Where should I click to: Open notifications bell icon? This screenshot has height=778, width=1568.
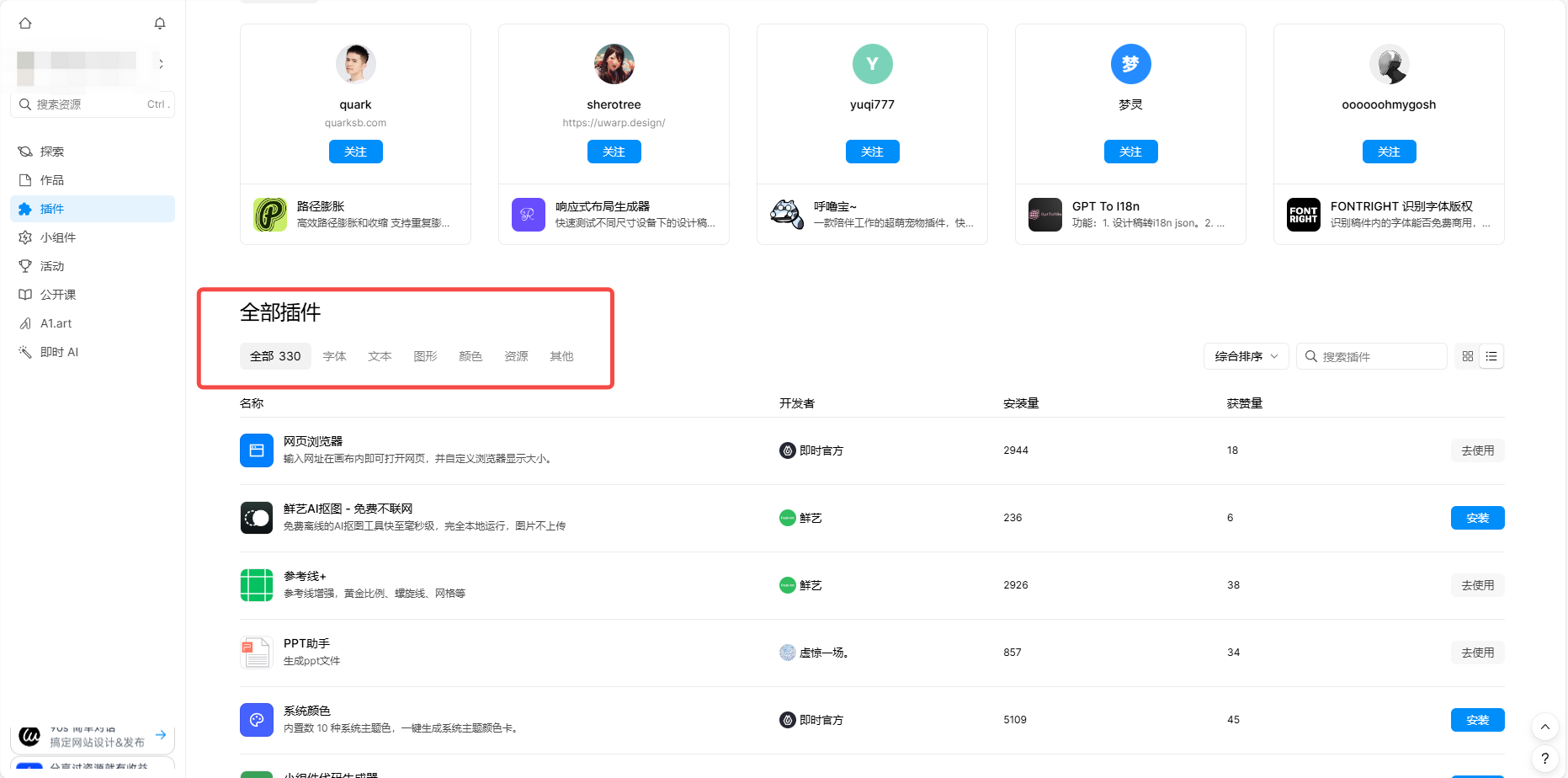click(160, 24)
